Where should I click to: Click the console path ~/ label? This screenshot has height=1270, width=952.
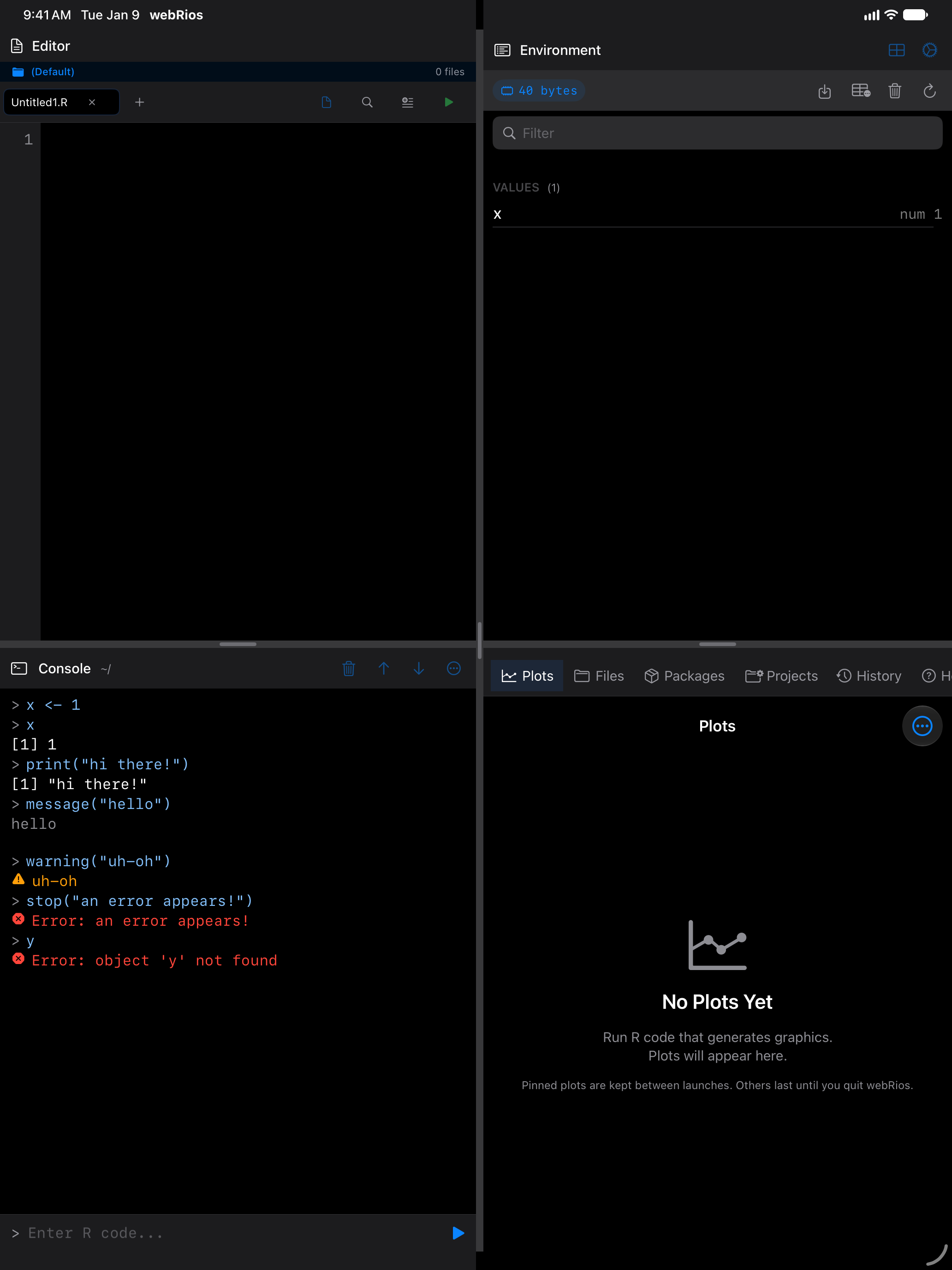click(106, 669)
